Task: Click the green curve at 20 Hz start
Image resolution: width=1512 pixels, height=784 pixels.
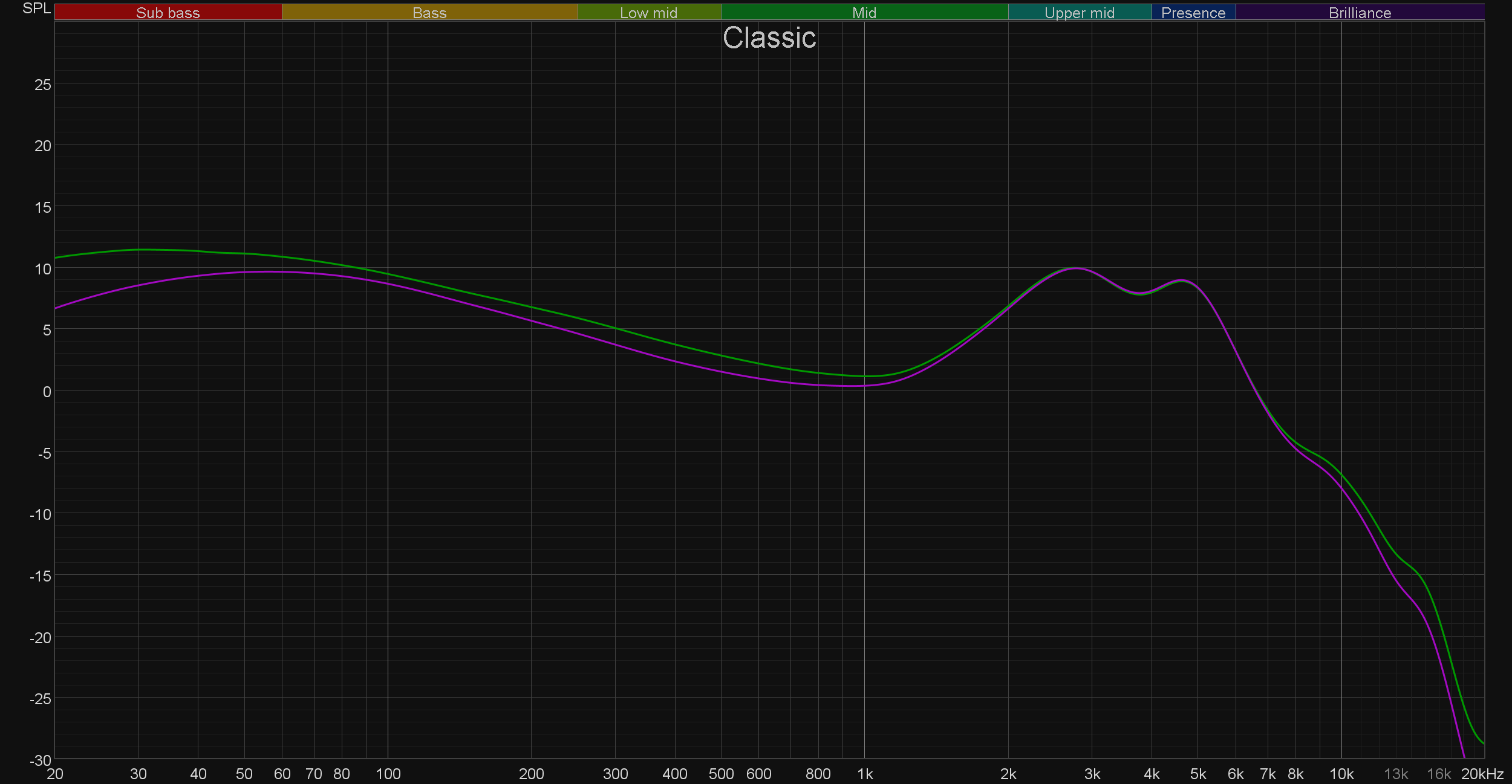Action: point(56,258)
